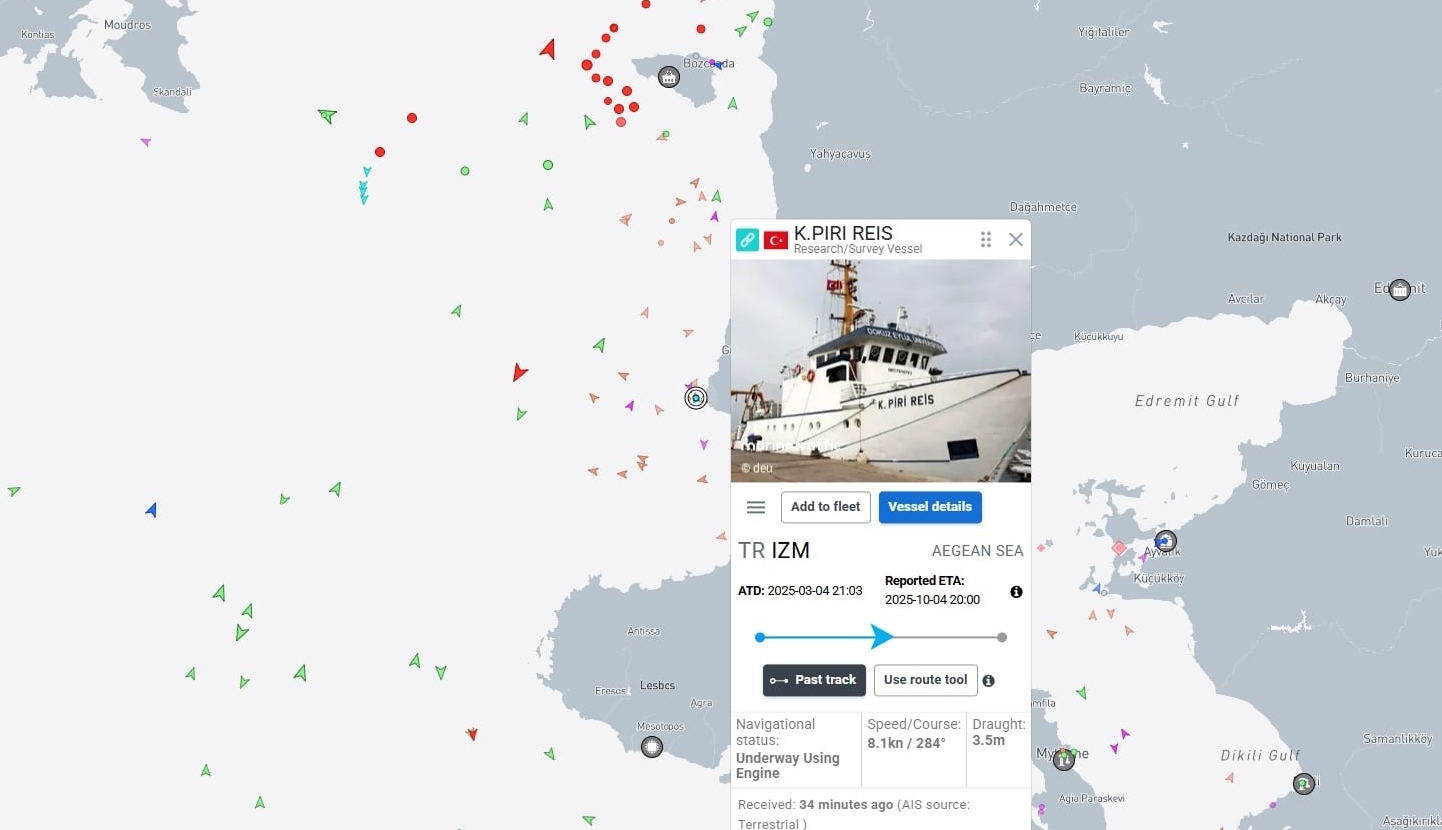
Task: Click the K.PIRI REIS vessel photo
Action: 881,371
